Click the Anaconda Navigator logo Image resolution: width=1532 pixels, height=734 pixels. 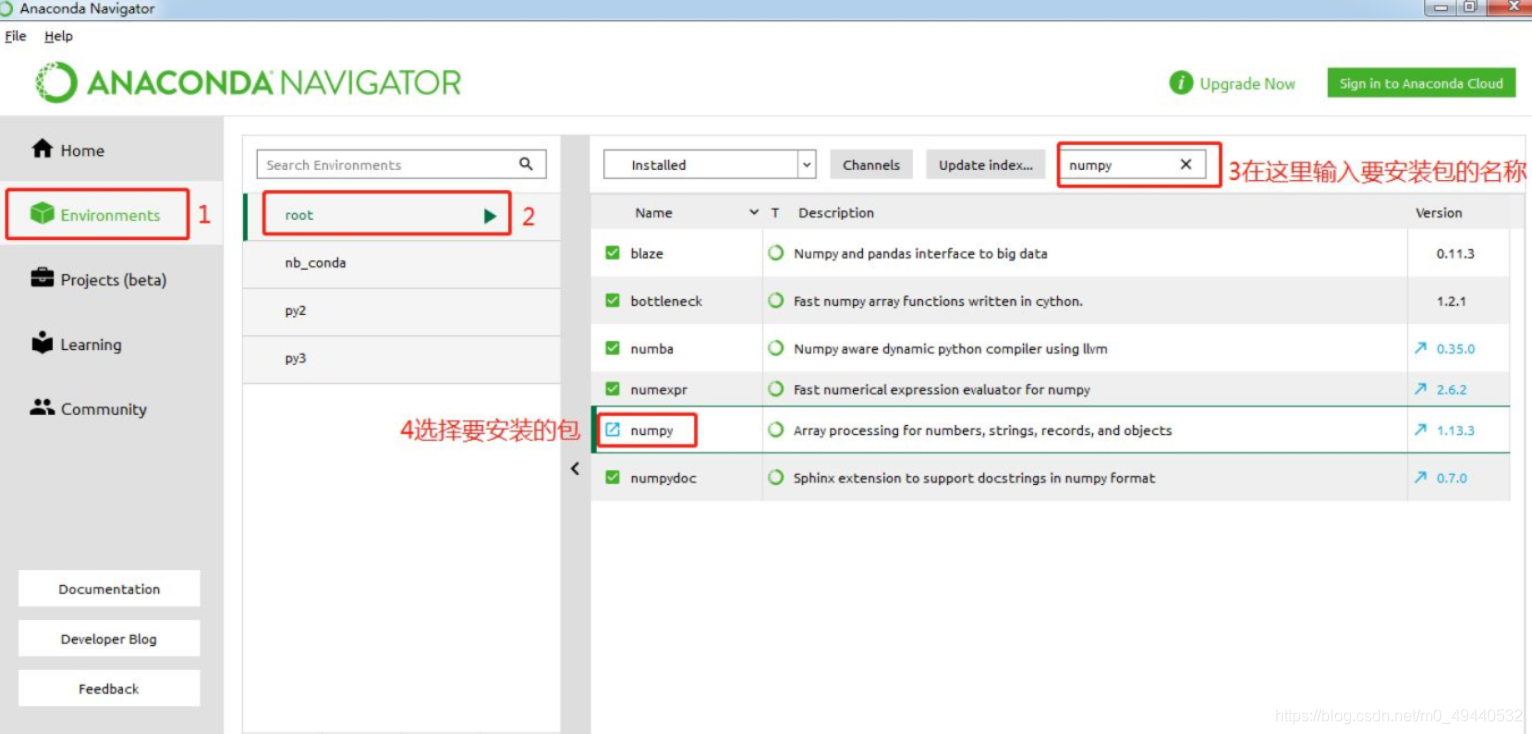248,82
